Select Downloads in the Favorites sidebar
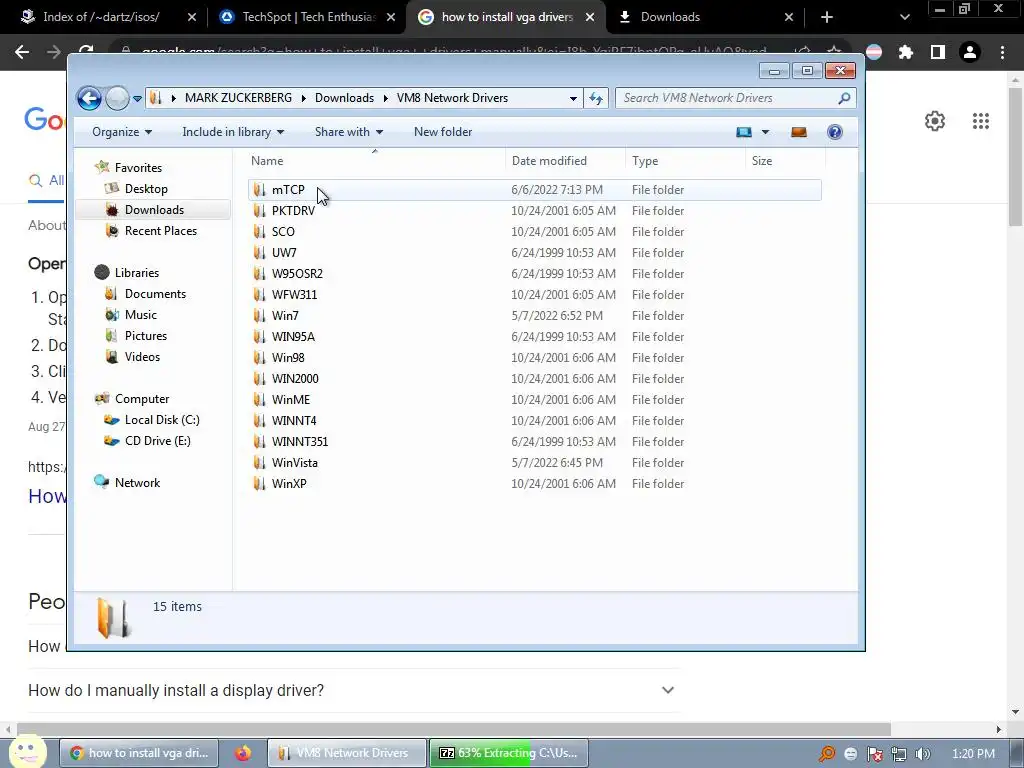Viewport: 1024px width, 768px height. (154, 210)
